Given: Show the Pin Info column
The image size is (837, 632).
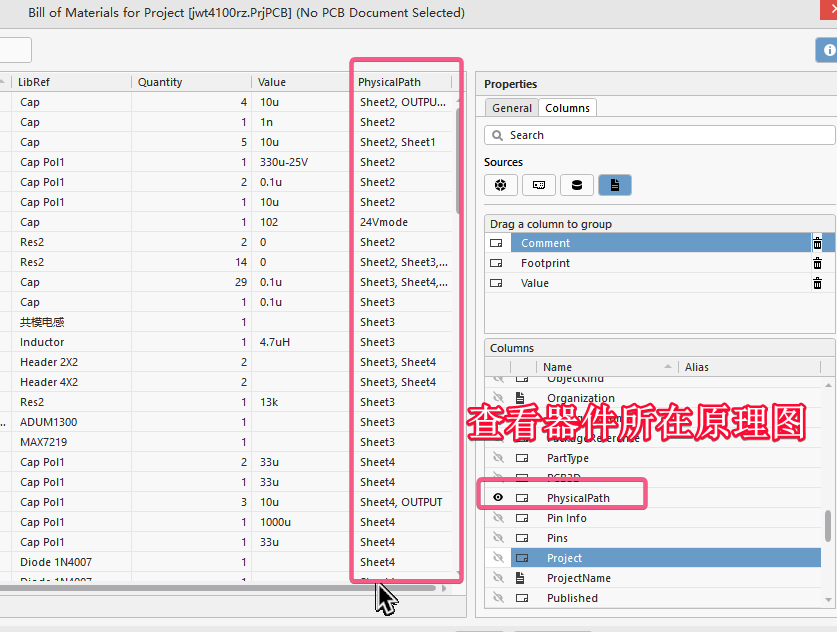Looking at the screenshot, I should pyautogui.click(x=498, y=518).
